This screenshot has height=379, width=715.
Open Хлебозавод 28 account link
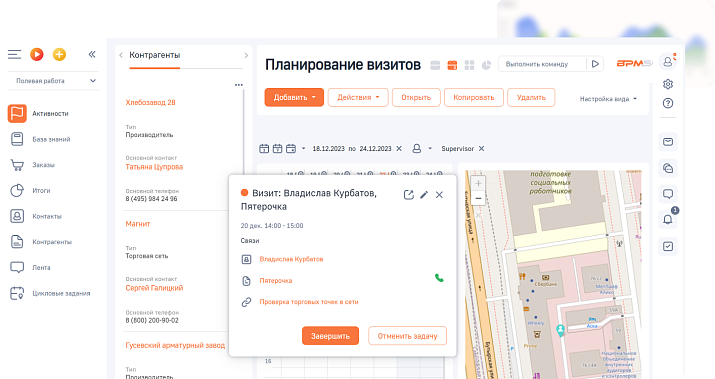click(150, 103)
